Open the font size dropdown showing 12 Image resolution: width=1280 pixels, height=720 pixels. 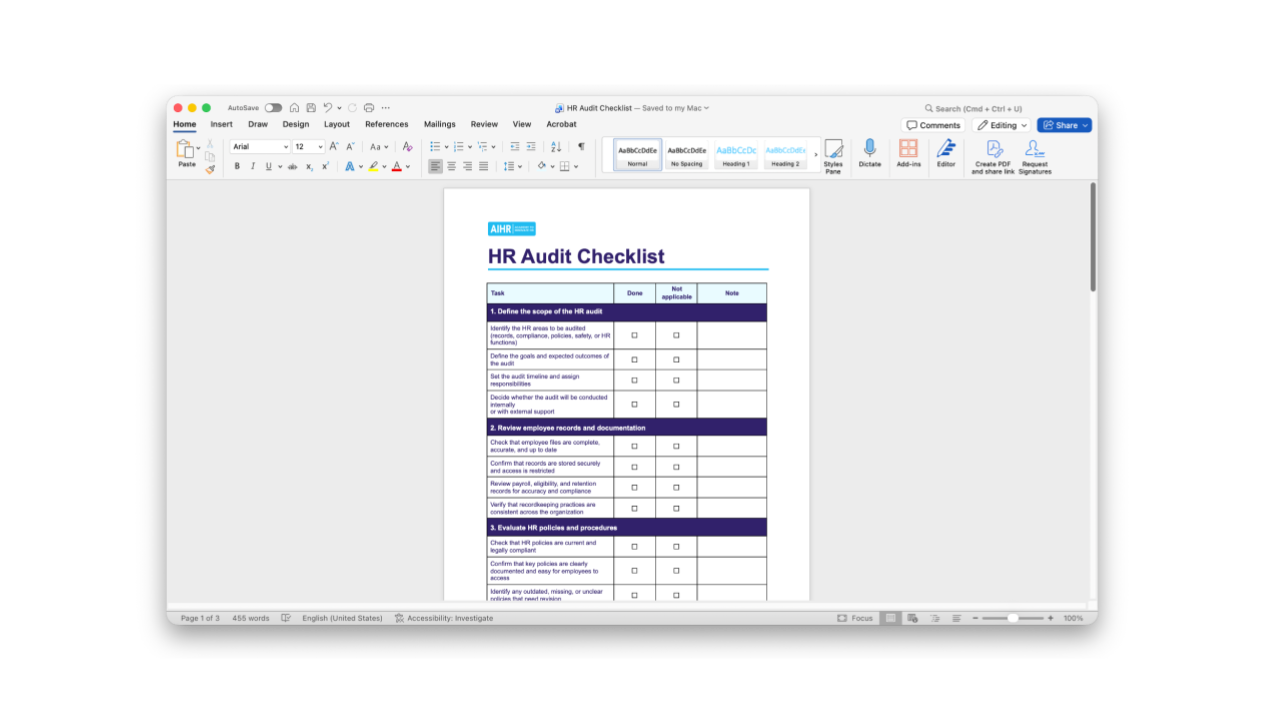pos(308,147)
